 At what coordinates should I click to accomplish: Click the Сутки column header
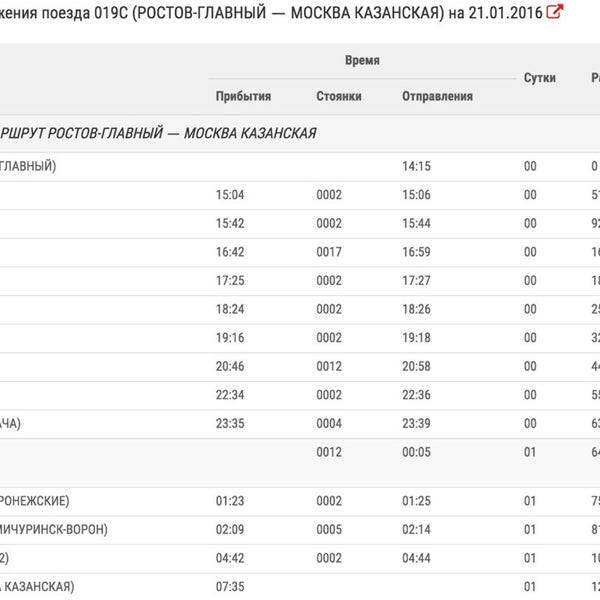pos(540,78)
